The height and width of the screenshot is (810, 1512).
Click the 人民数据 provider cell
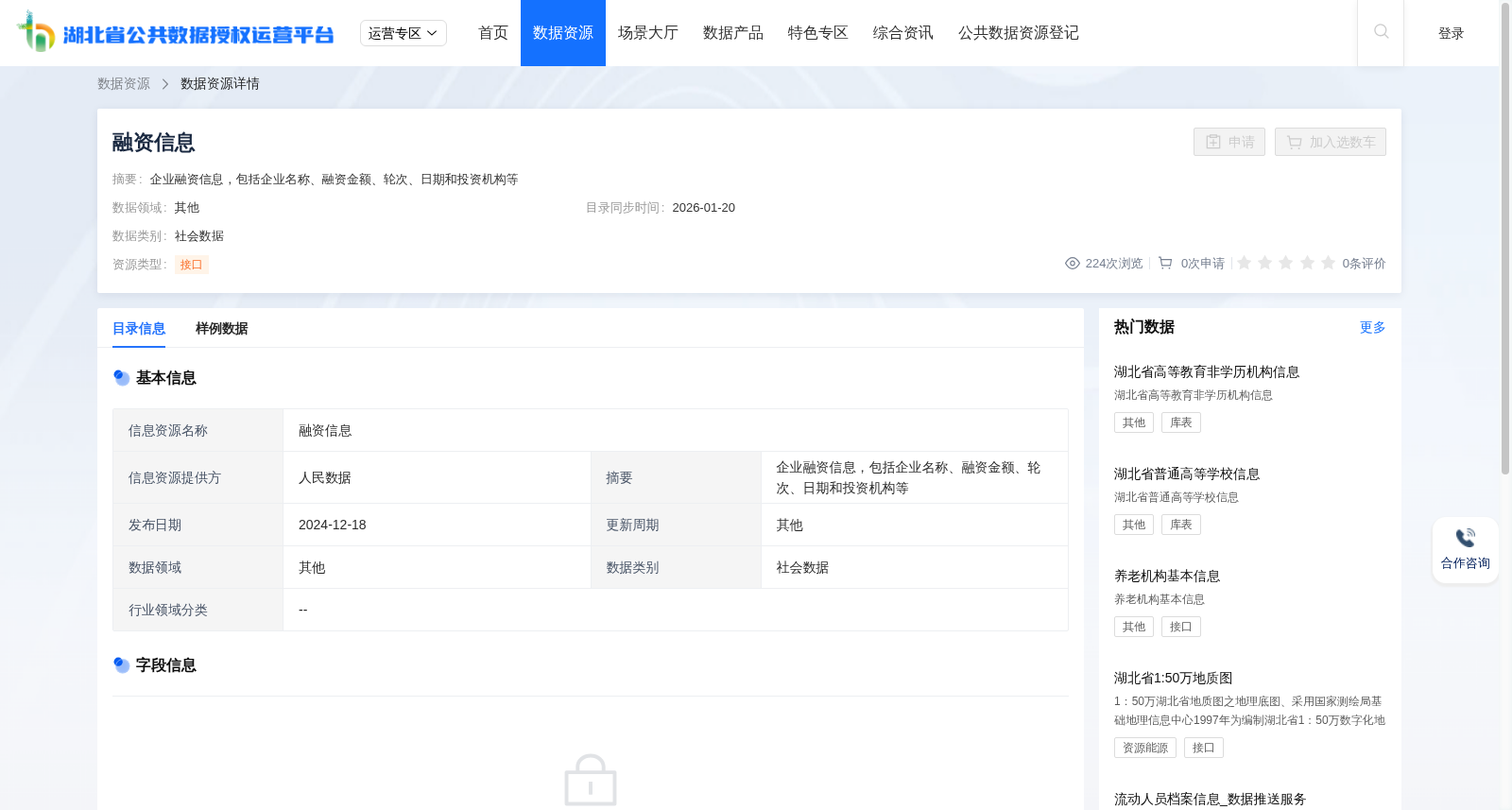click(x=438, y=477)
